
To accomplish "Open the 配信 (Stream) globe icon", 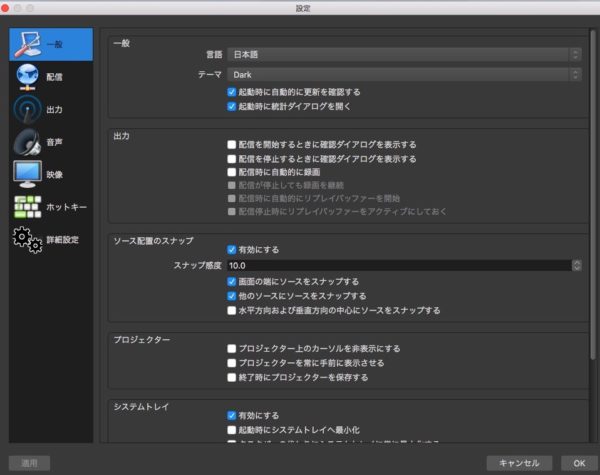I will (x=27, y=76).
